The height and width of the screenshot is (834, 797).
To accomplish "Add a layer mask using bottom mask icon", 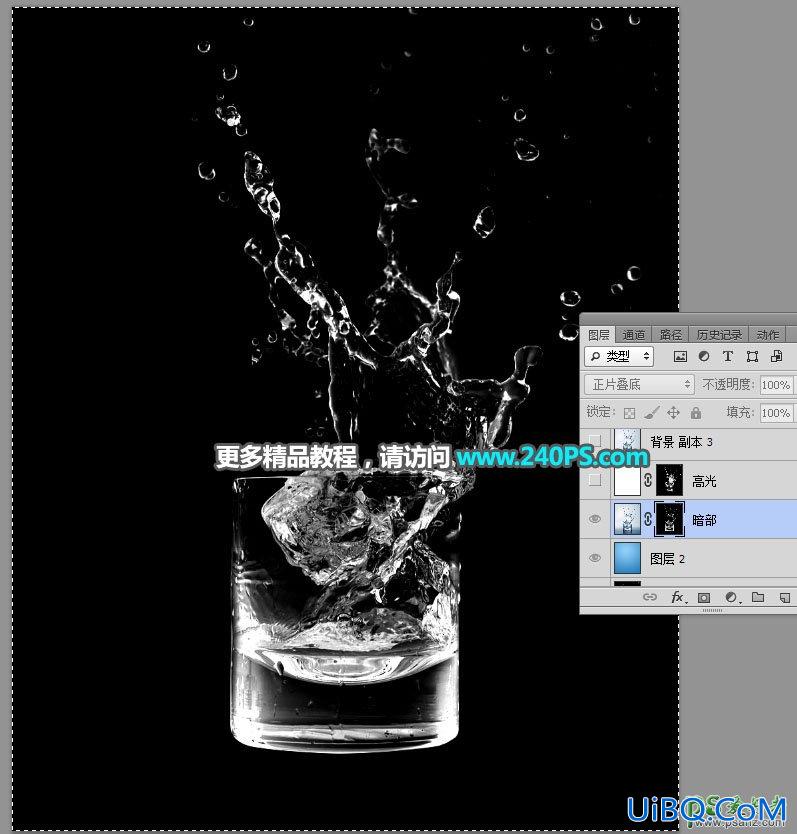I will 704,598.
